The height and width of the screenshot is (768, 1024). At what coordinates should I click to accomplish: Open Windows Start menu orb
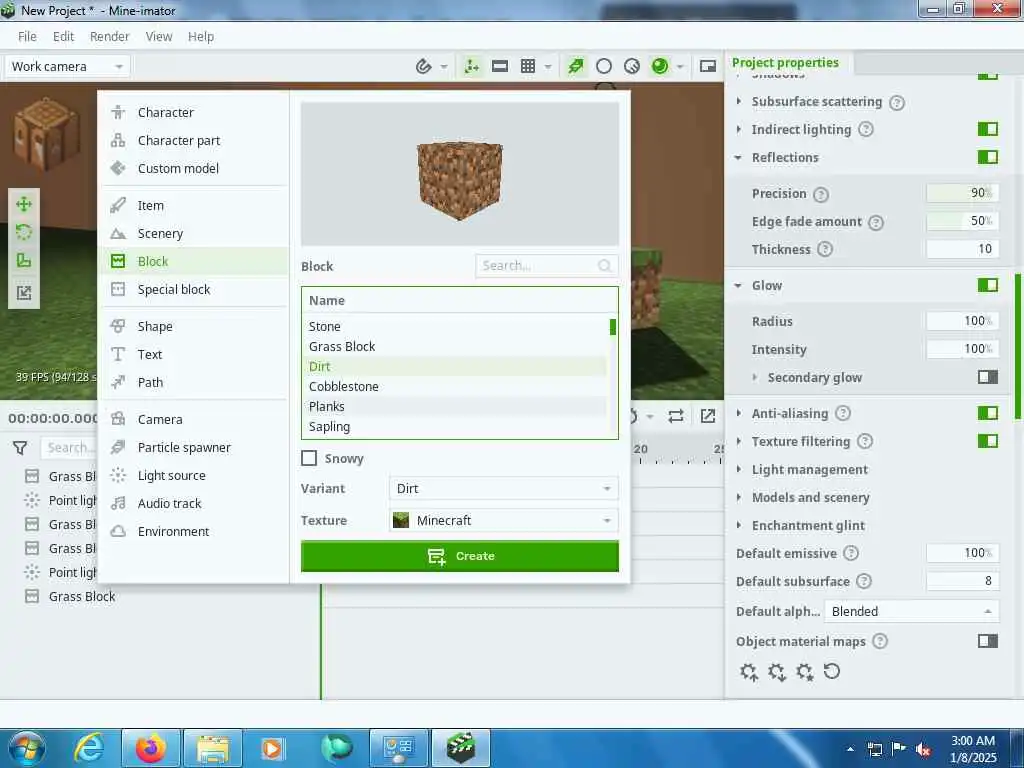[27, 748]
